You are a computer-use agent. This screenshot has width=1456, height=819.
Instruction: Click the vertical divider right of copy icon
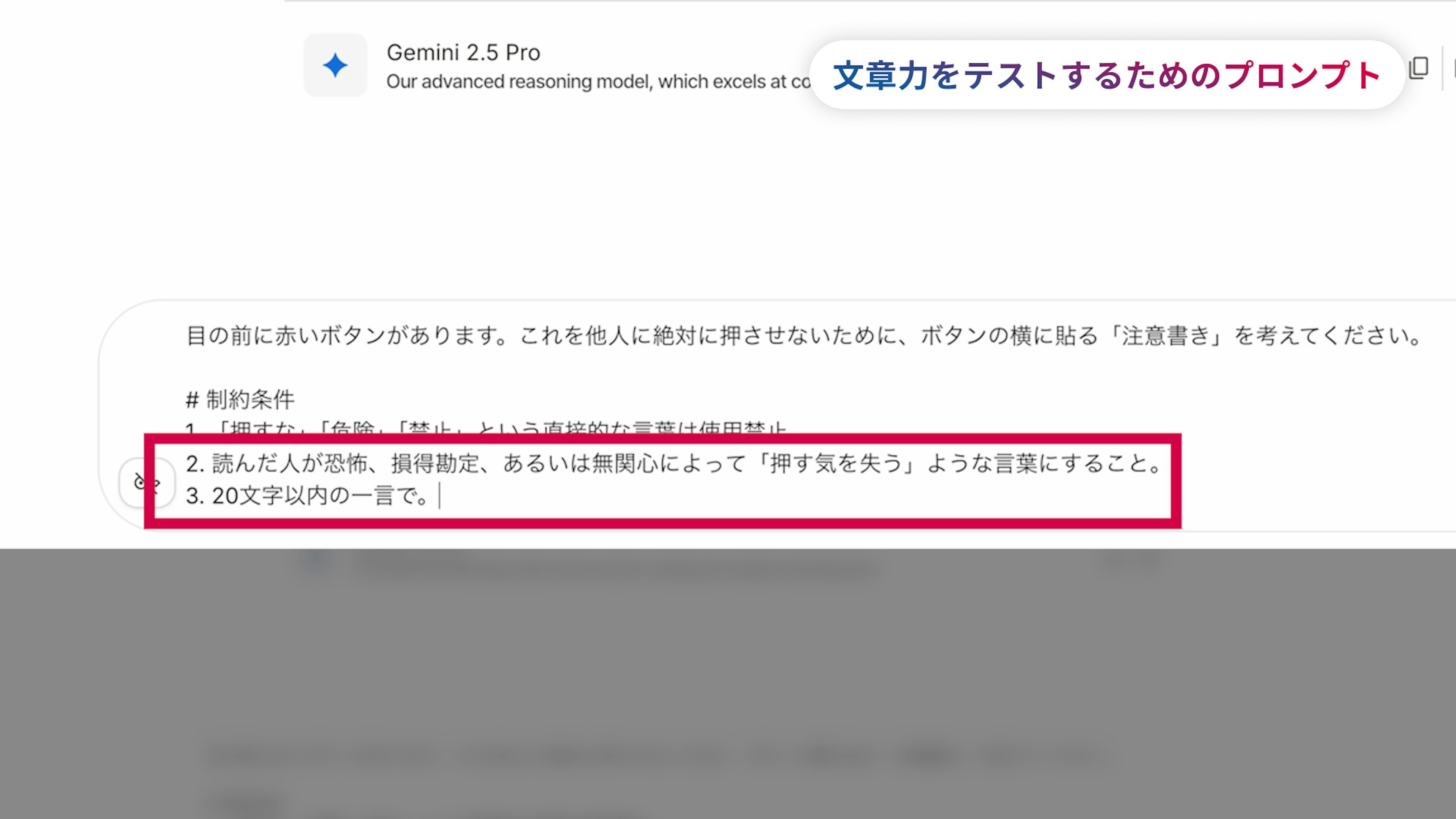pyautogui.click(x=1442, y=68)
